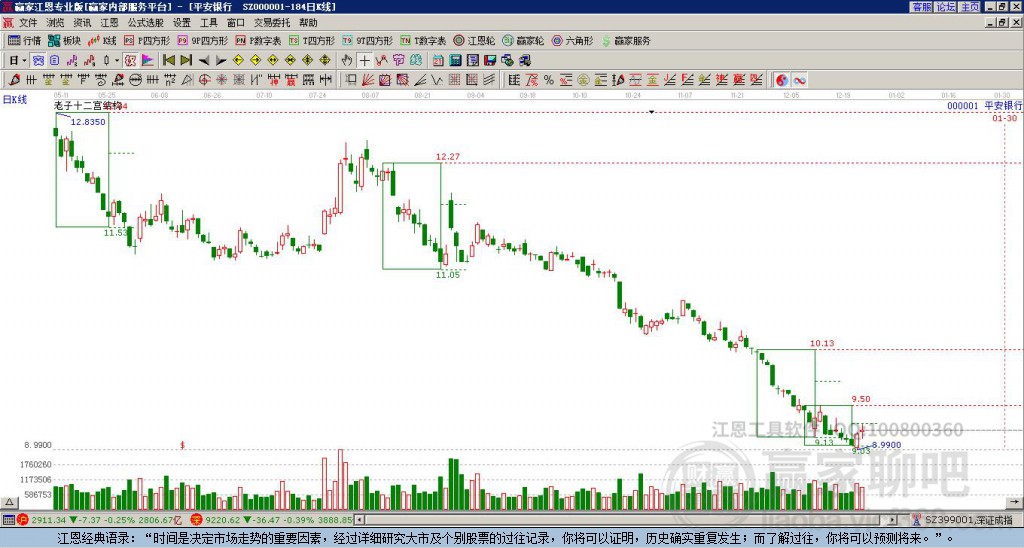This screenshot has width=1024, height=548.
Task: Launch the 赢家轮 wheel tool
Action: tap(523, 40)
